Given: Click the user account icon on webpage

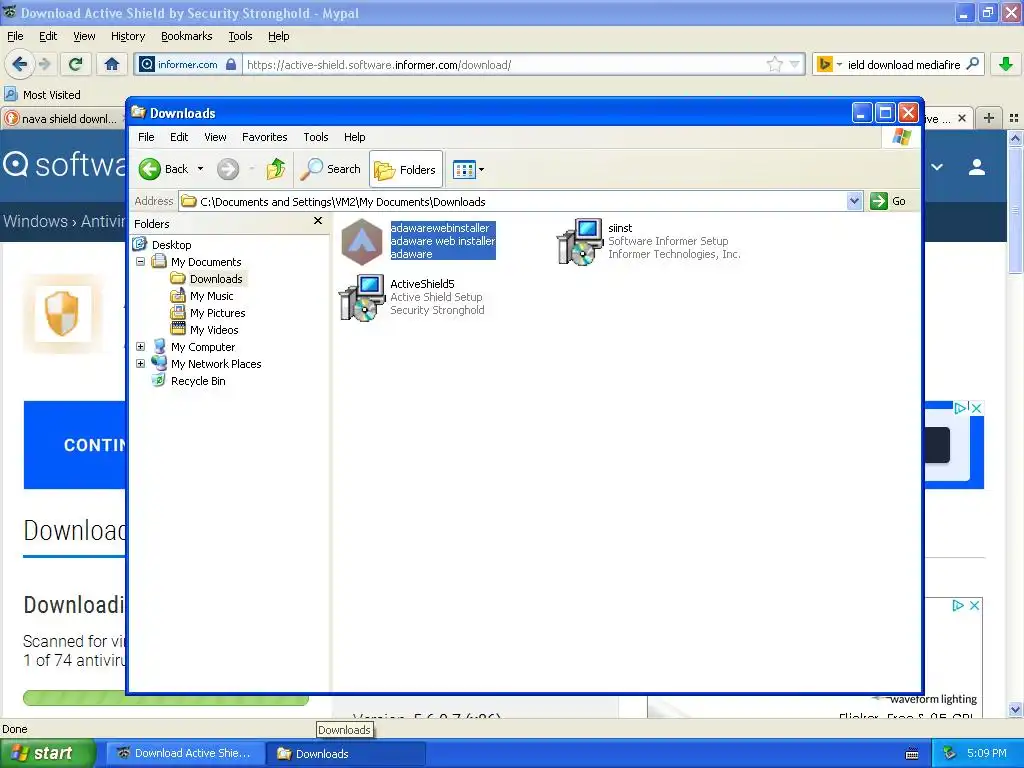Looking at the screenshot, I should (977, 167).
